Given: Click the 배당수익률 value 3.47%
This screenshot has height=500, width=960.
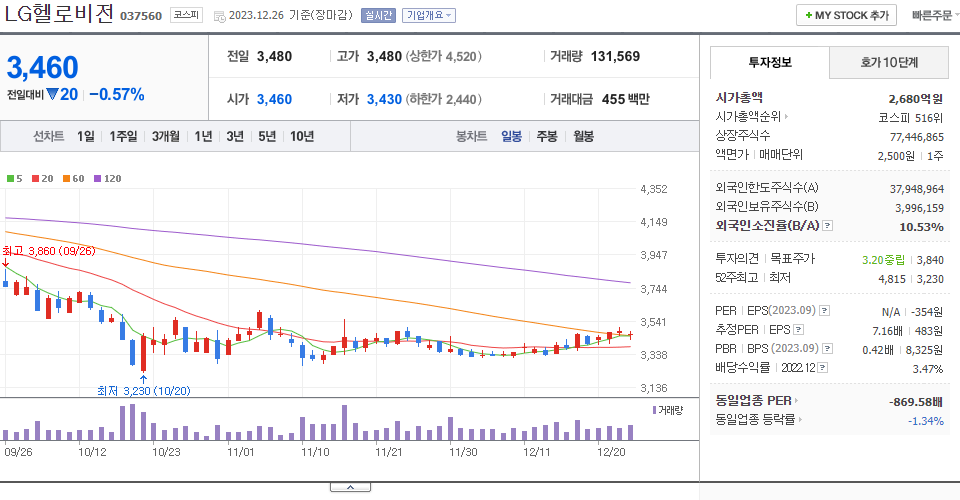Looking at the screenshot, I should click(928, 369).
